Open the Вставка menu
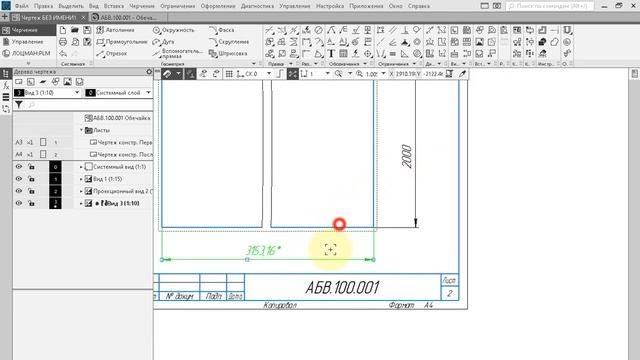This screenshot has height=360, width=640. pyautogui.click(x=114, y=6)
